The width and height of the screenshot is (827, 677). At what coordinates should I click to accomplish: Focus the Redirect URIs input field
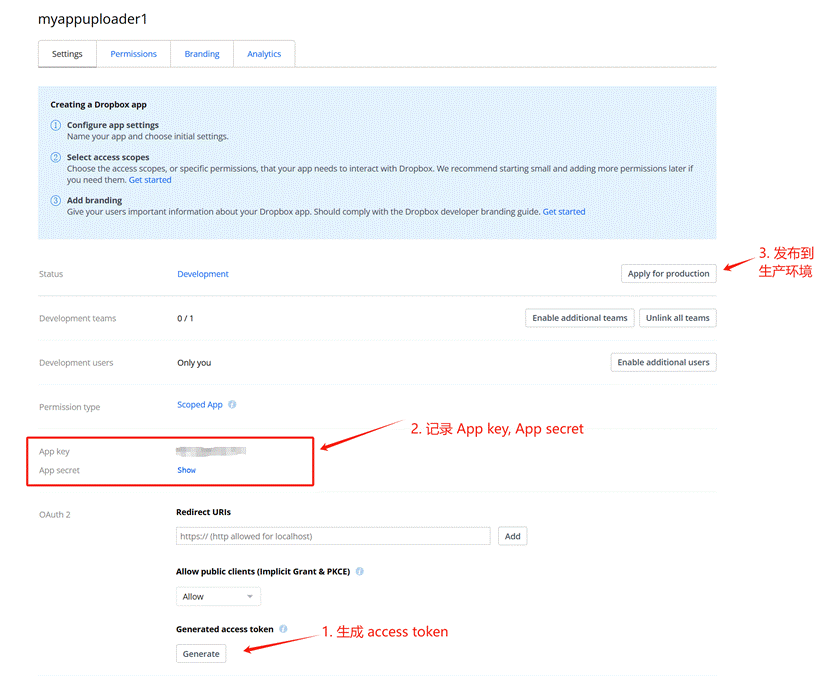333,536
